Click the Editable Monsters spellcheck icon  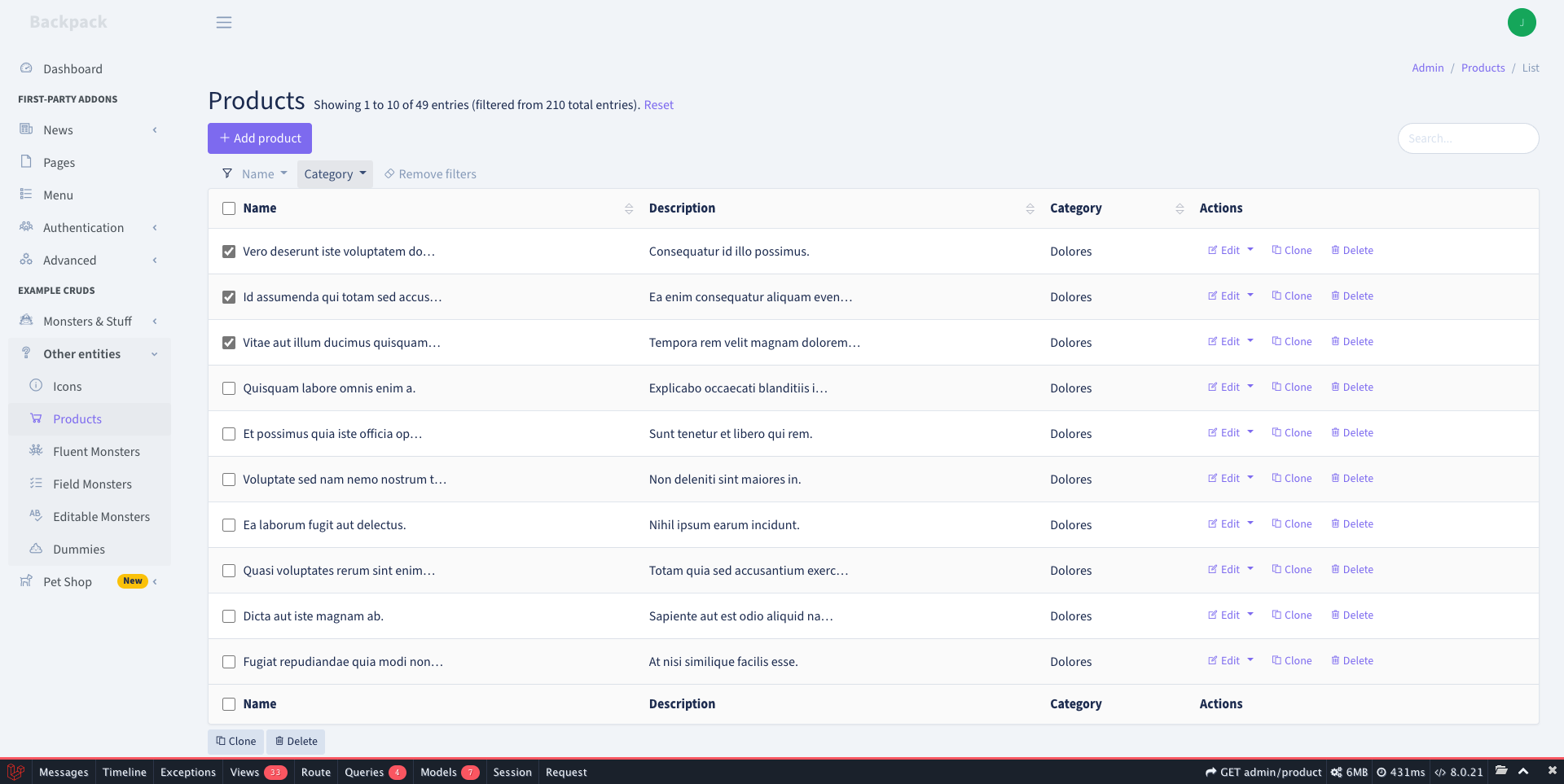[x=36, y=515]
